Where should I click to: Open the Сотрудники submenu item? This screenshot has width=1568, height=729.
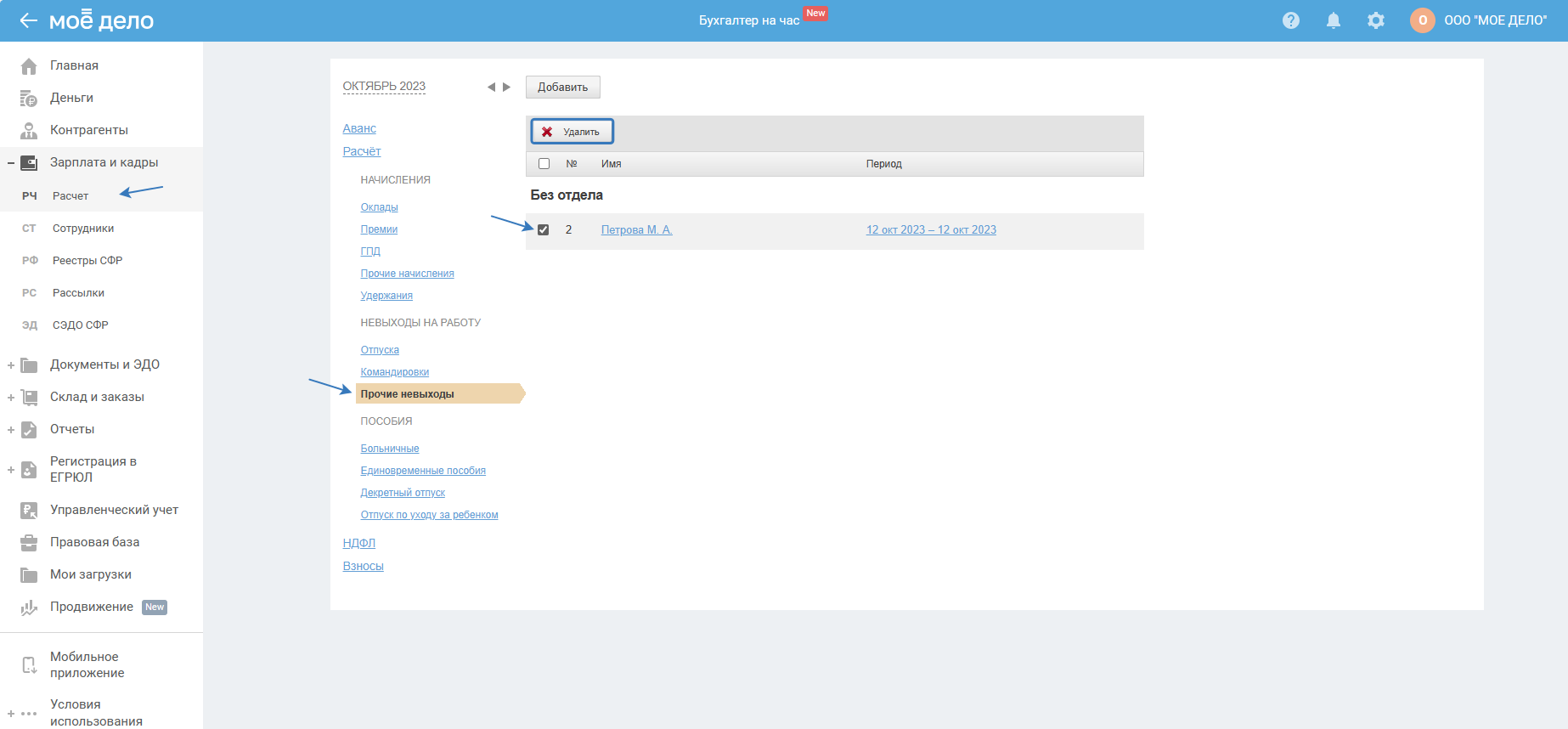click(x=83, y=229)
